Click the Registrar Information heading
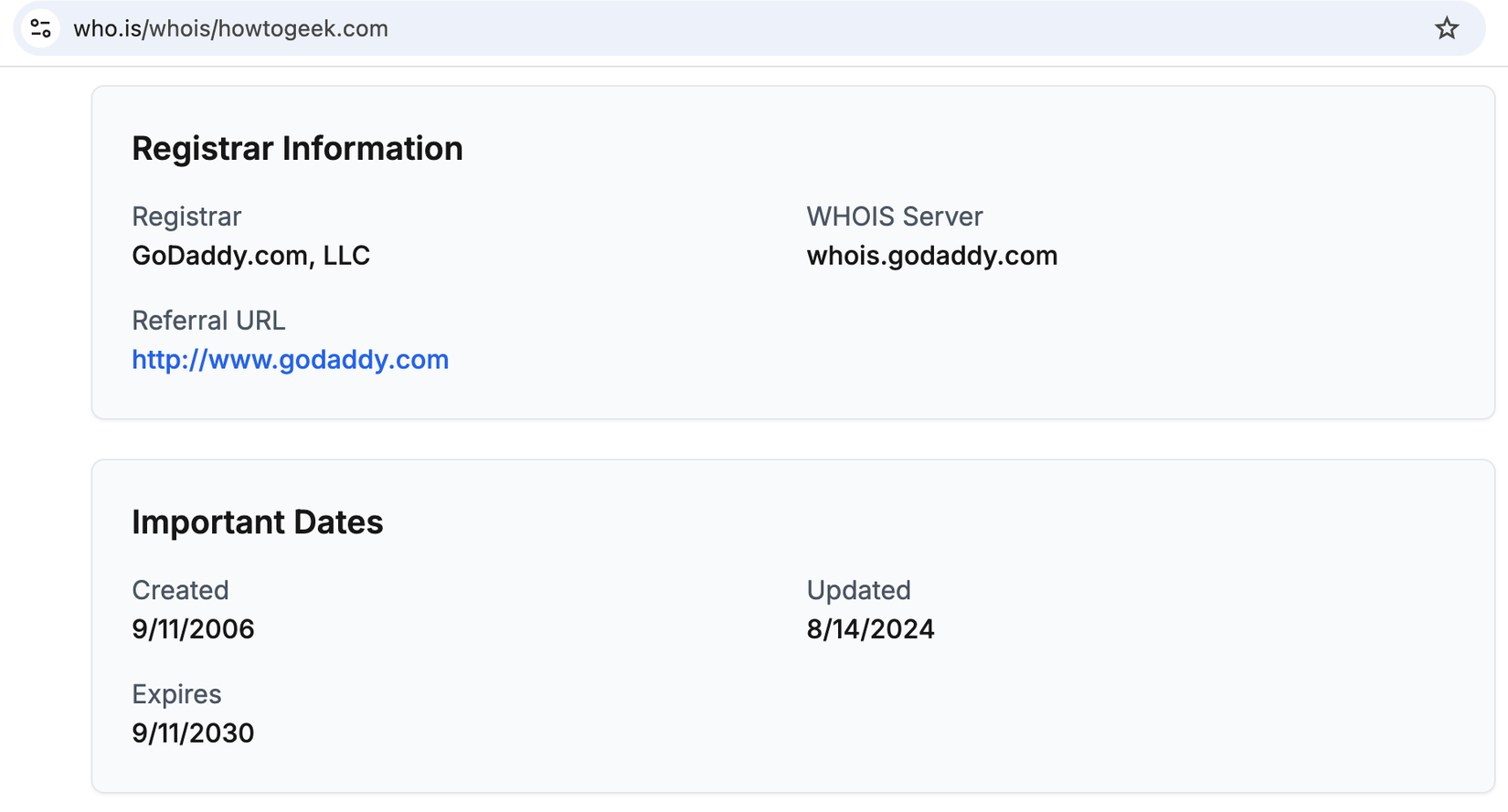Image resolution: width=1508 pixels, height=812 pixels. click(298, 148)
